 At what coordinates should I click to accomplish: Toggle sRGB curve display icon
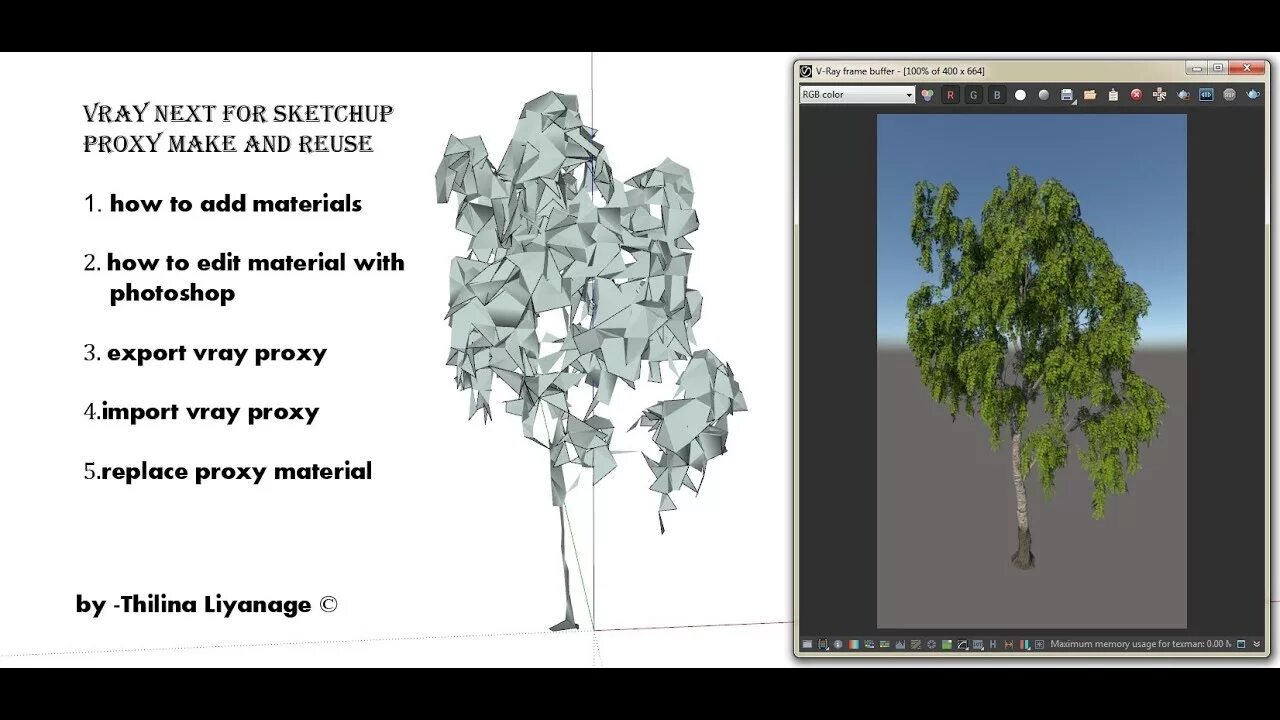[x=963, y=644]
